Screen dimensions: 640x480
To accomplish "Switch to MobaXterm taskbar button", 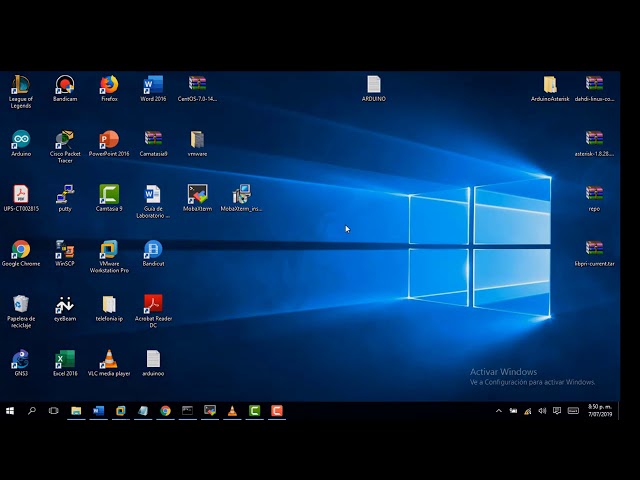I will tap(210, 411).
